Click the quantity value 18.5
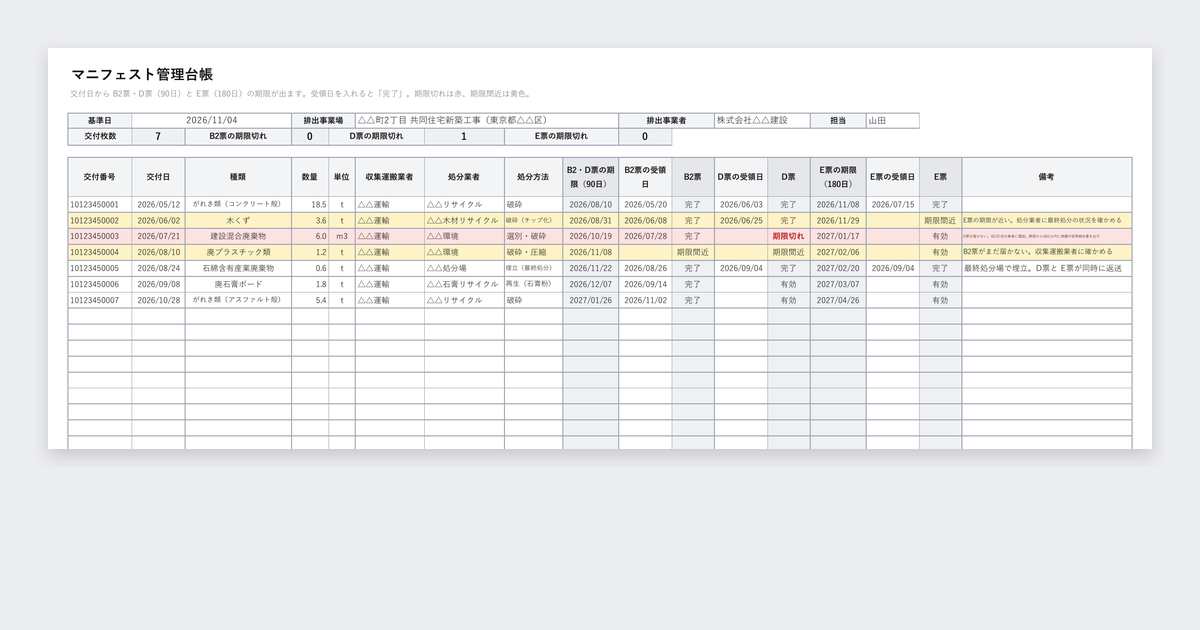This screenshot has width=1200, height=630. [x=310, y=205]
